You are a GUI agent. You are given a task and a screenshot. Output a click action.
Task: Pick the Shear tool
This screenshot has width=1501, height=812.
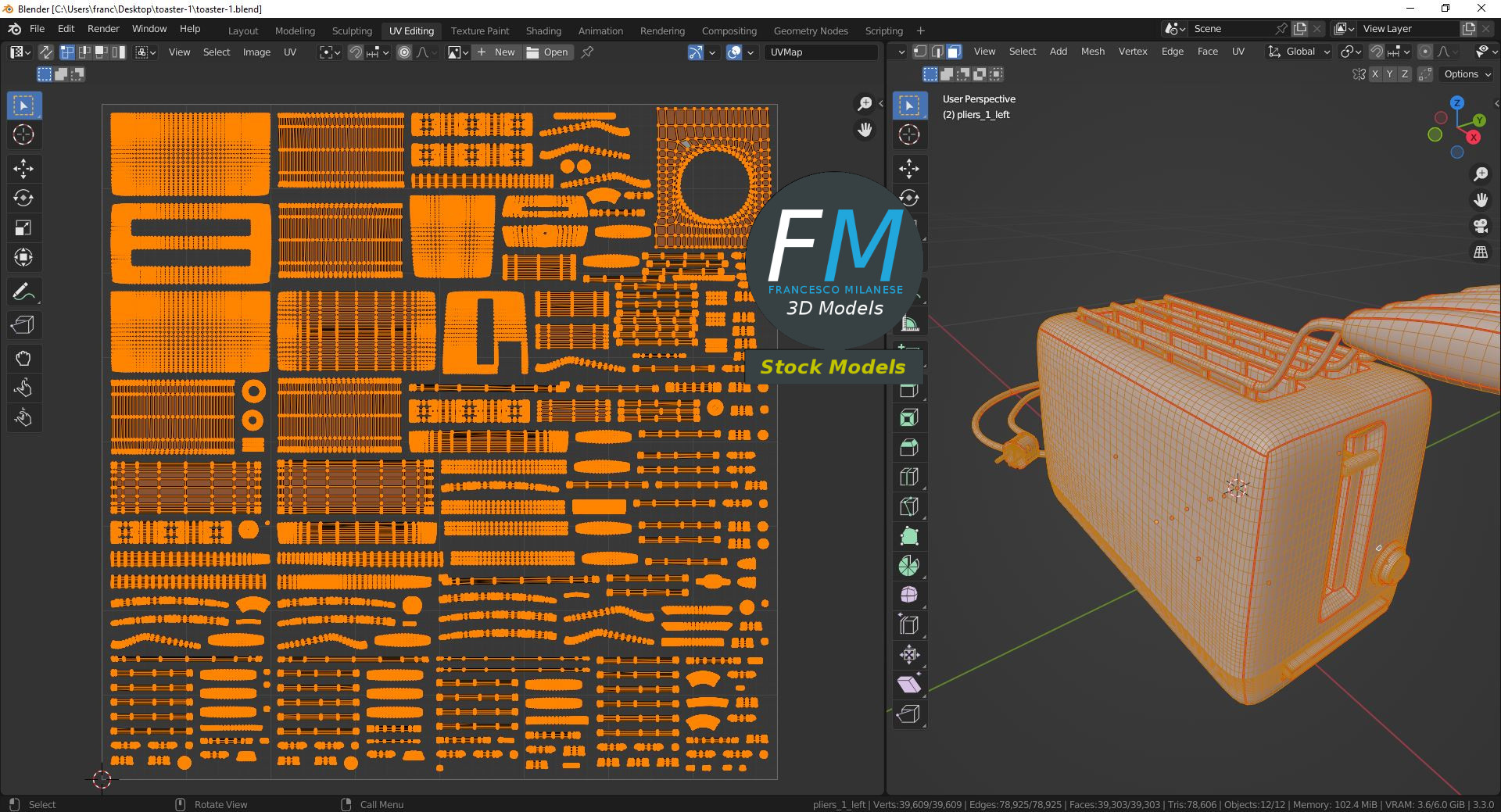908,685
